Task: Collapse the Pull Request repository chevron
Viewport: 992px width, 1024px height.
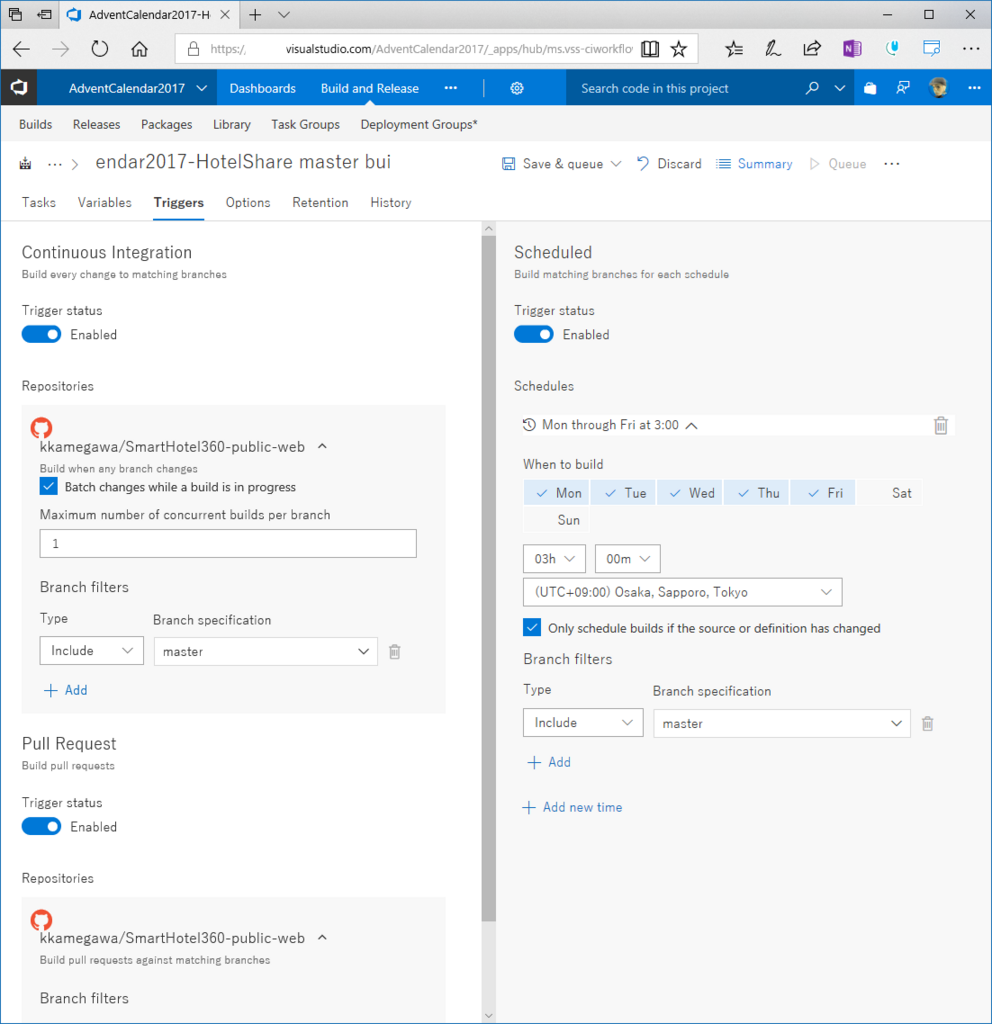Action: [x=322, y=938]
